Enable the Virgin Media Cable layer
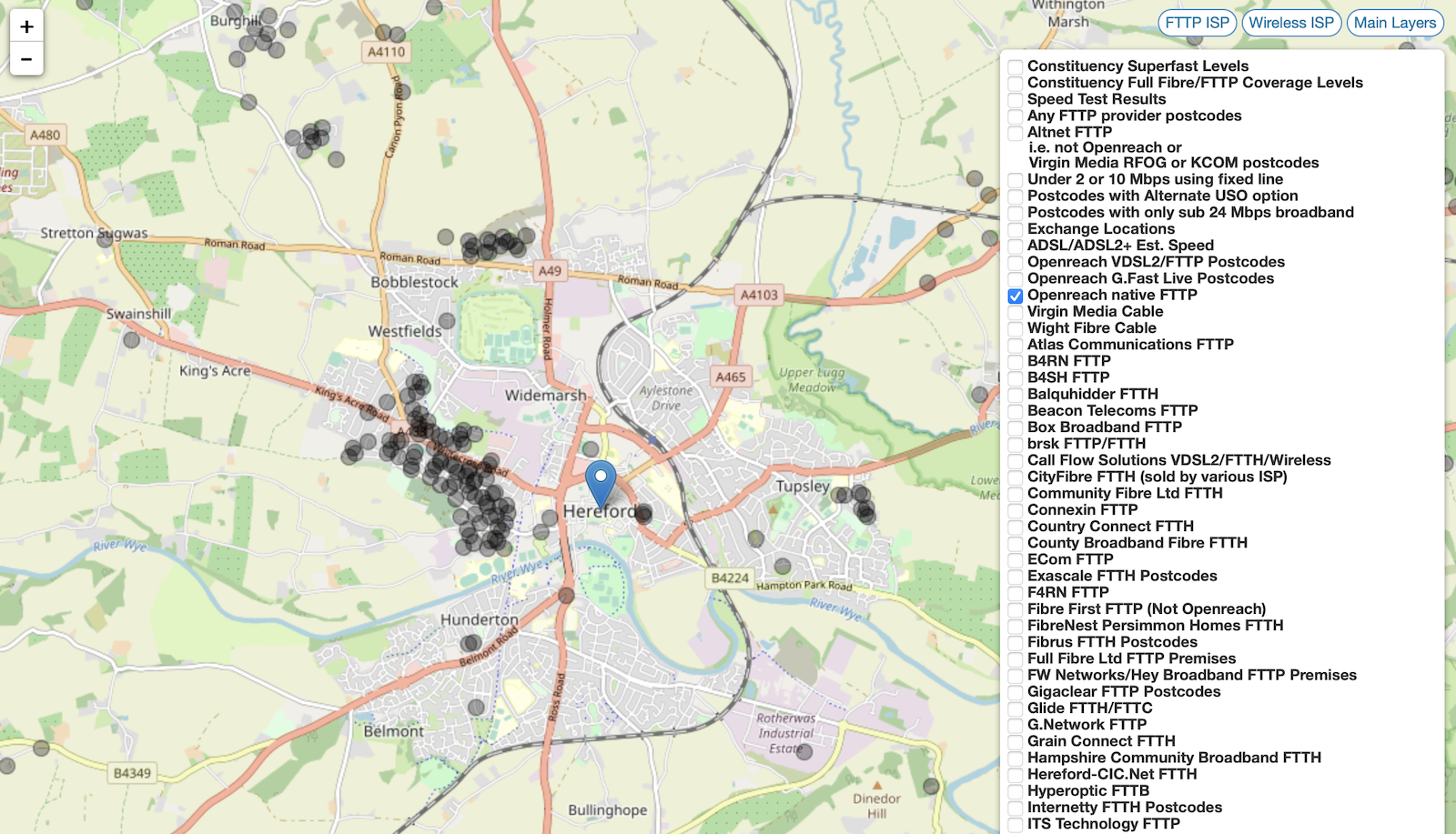 1016,311
